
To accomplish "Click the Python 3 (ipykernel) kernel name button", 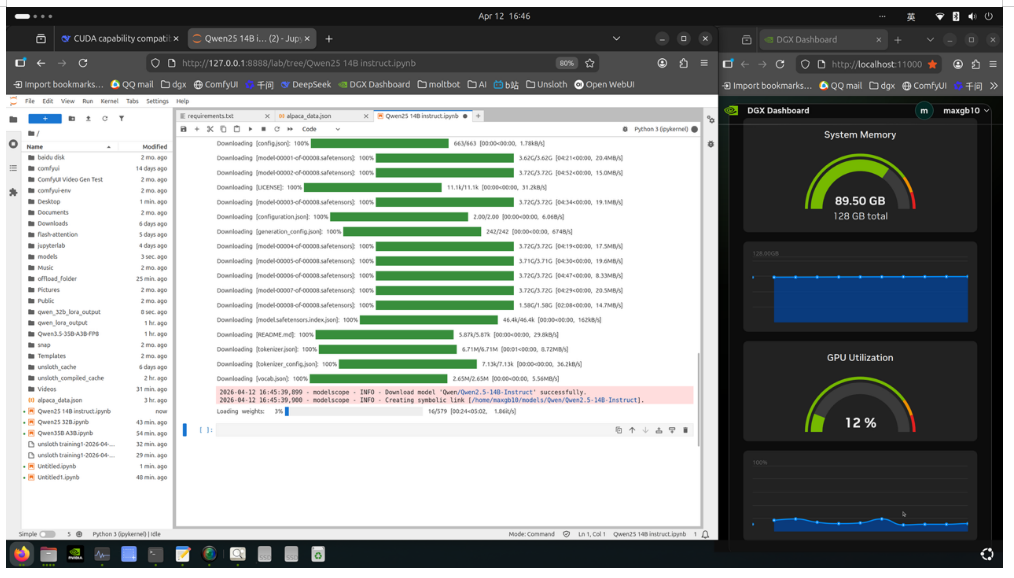I will tap(661, 129).
